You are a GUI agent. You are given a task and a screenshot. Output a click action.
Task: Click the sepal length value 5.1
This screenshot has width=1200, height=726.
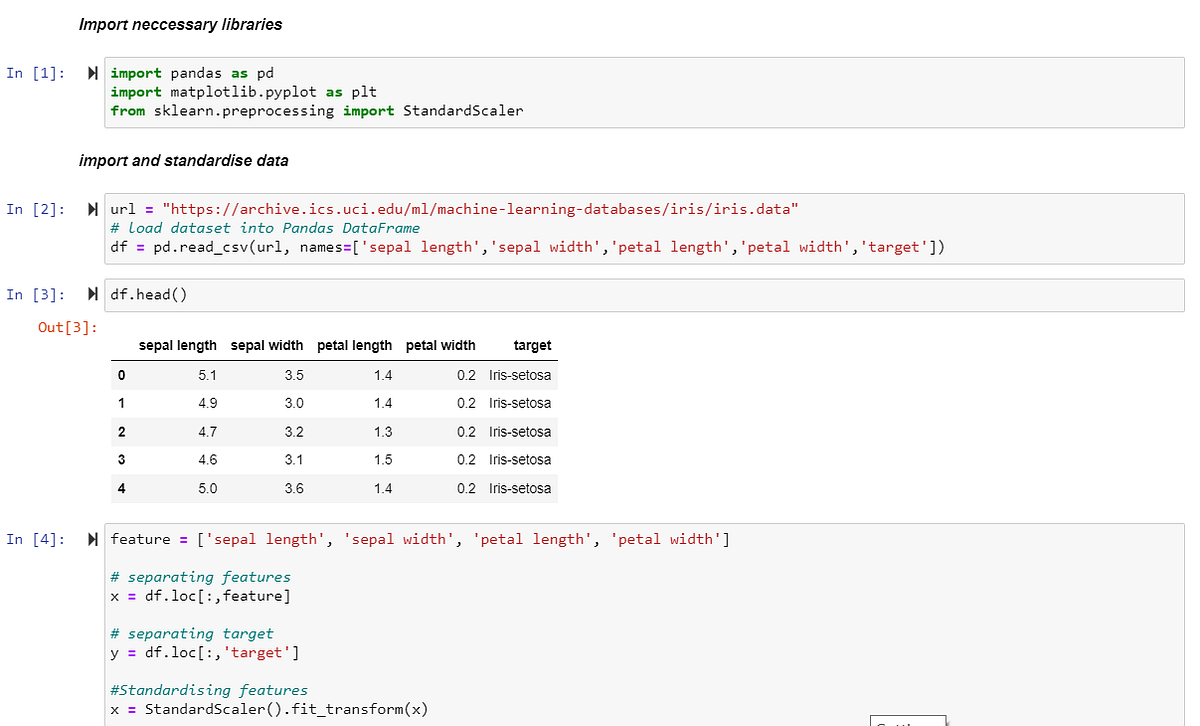(x=207, y=376)
